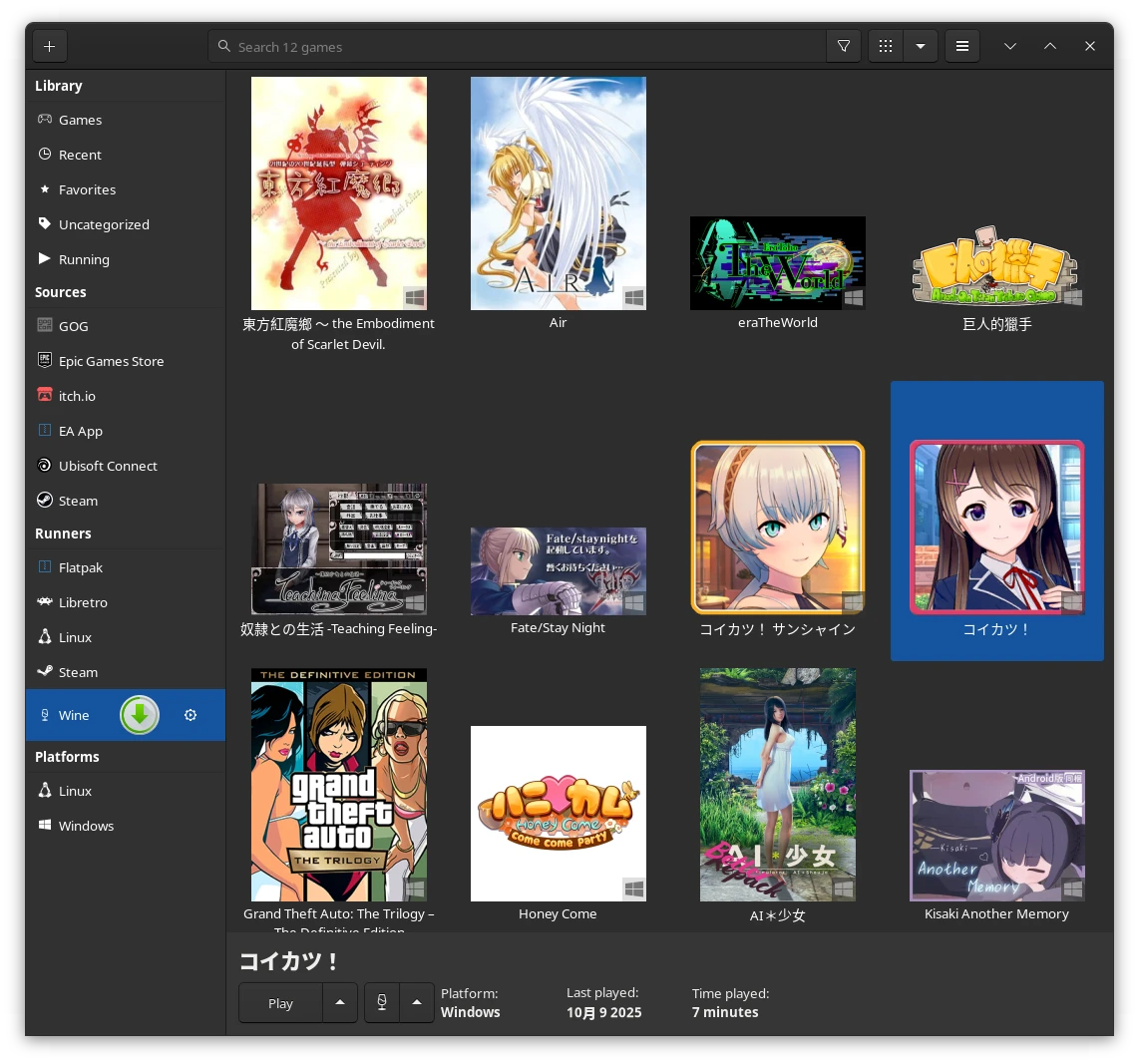Image resolution: width=1139 pixels, height=1064 pixels.
Task: Select the Honey Come game cover
Action: click(558, 813)
